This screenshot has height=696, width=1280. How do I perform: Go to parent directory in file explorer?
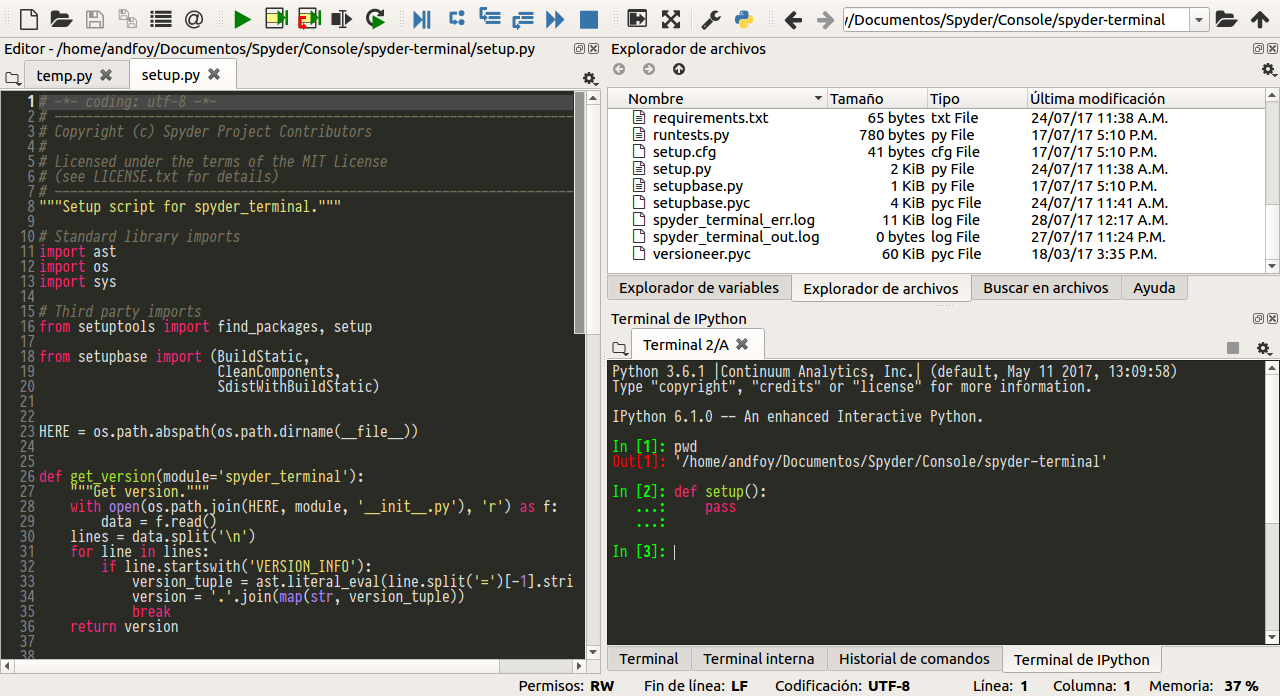(x=679, y=70)
